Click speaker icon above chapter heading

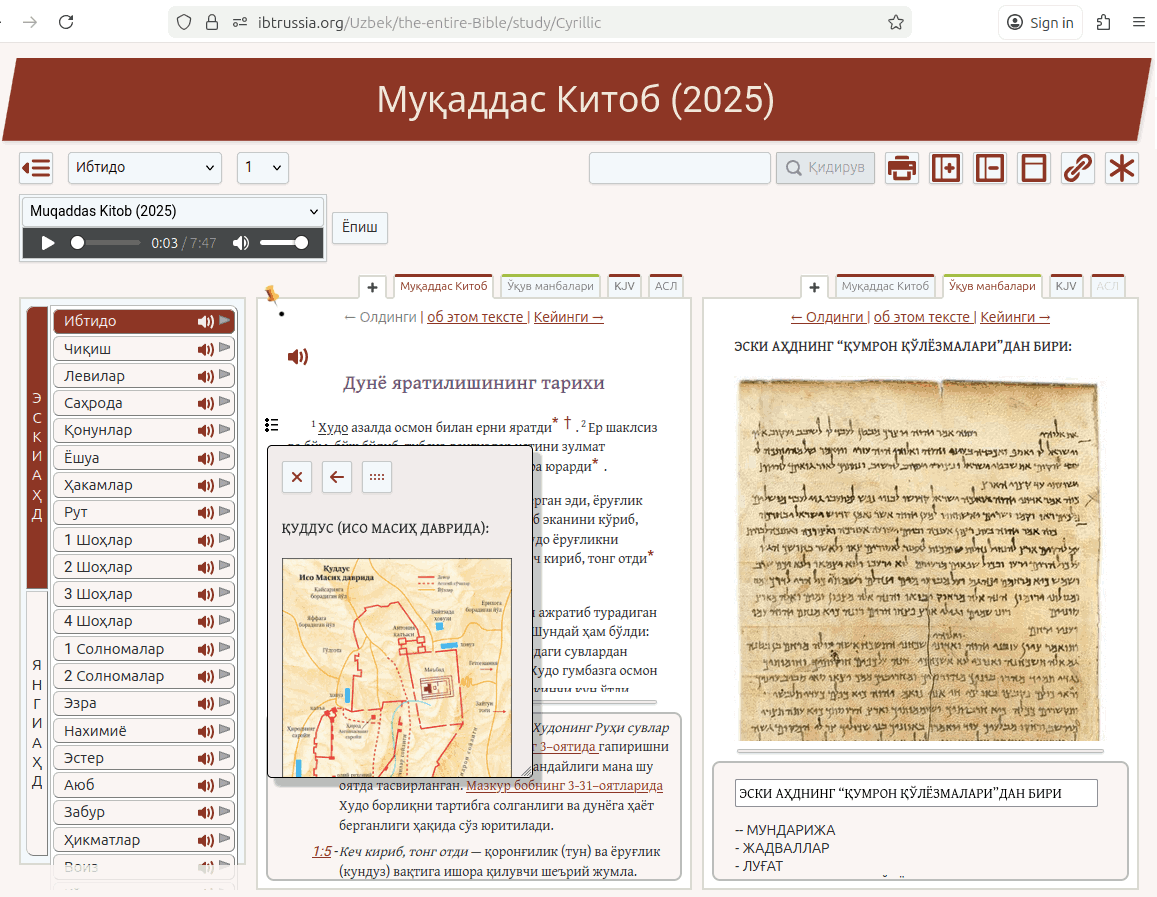(x=297, y=357)
